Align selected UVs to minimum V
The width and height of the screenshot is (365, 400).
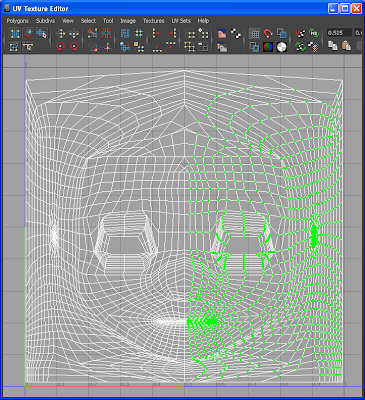(156, 47)
